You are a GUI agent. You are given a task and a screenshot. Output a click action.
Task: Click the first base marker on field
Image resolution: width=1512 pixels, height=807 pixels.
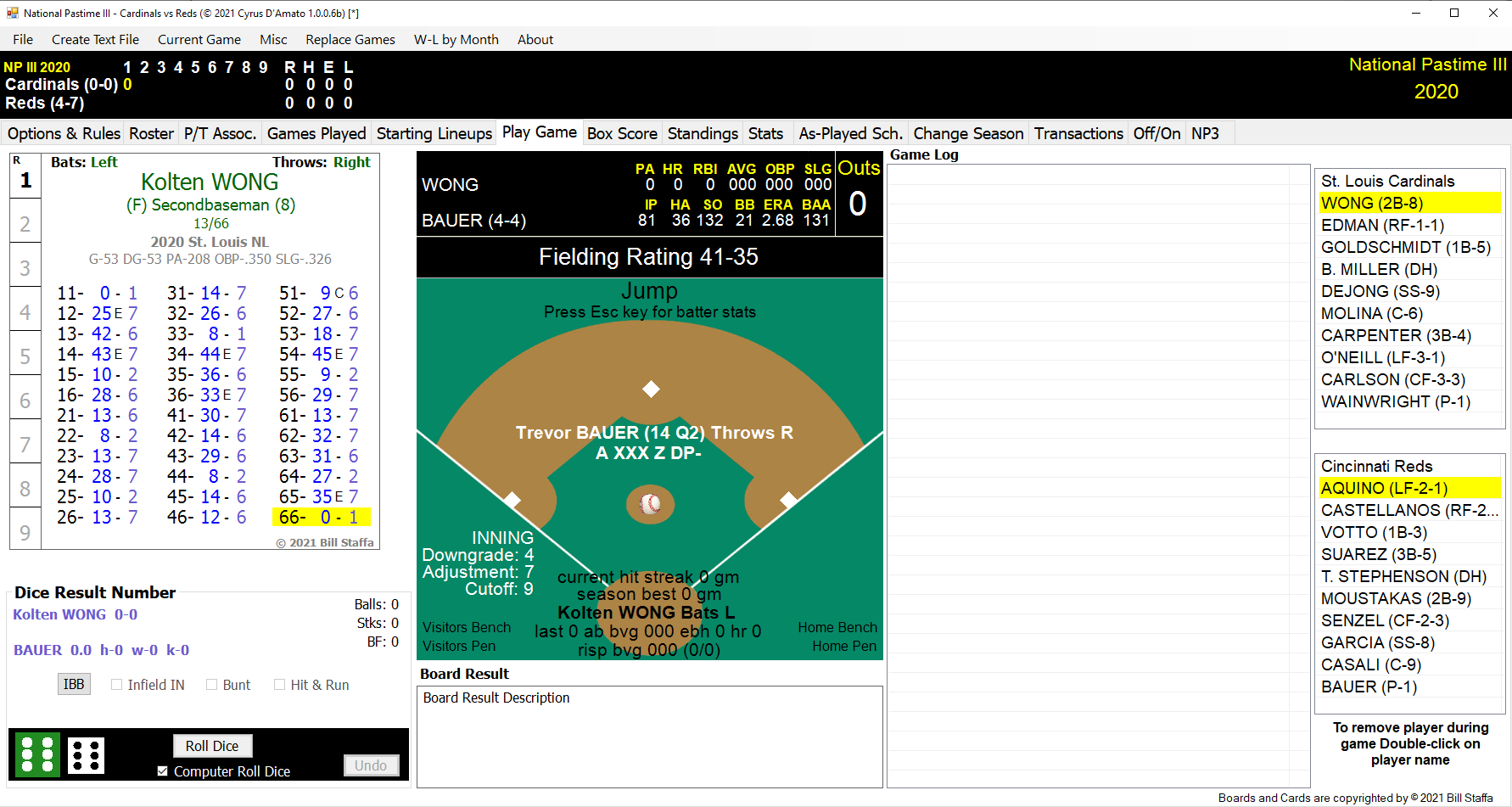click(x=788, y=500)
